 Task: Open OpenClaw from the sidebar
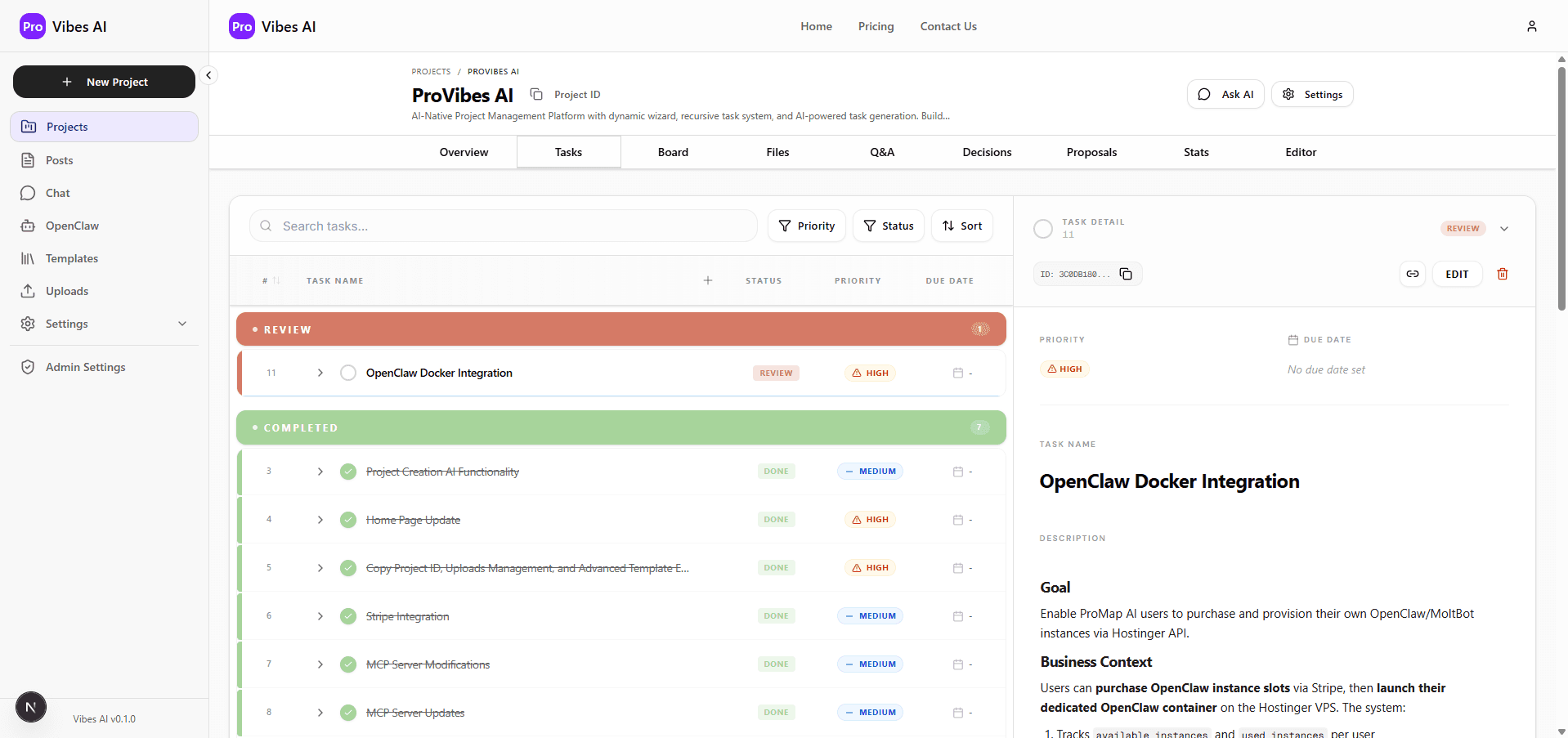(x=71, y=226)
